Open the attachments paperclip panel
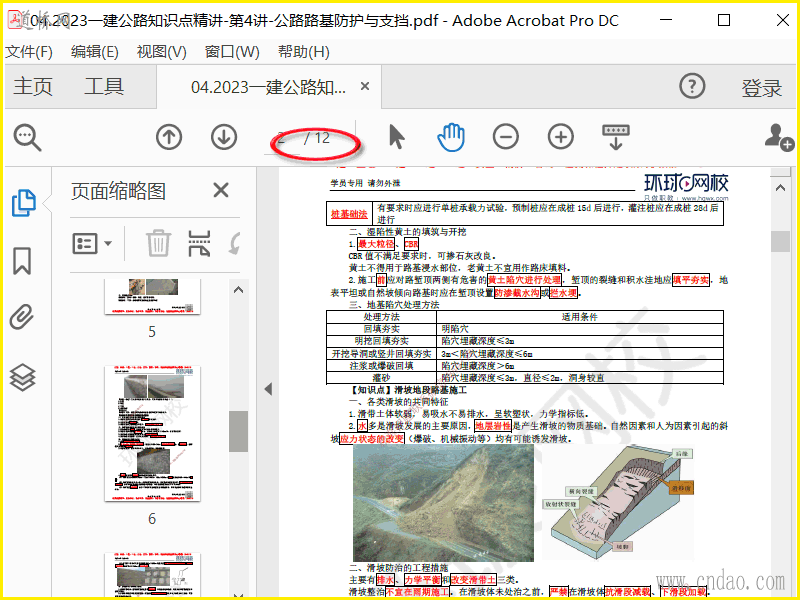 click(22, 317)
